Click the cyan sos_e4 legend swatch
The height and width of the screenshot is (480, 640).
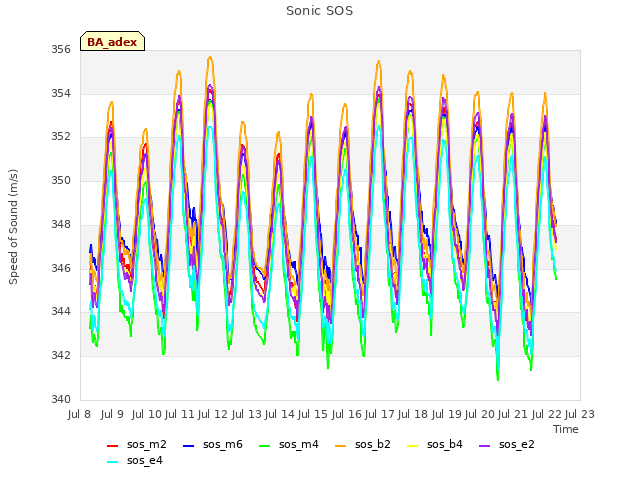tap(112, 462)
